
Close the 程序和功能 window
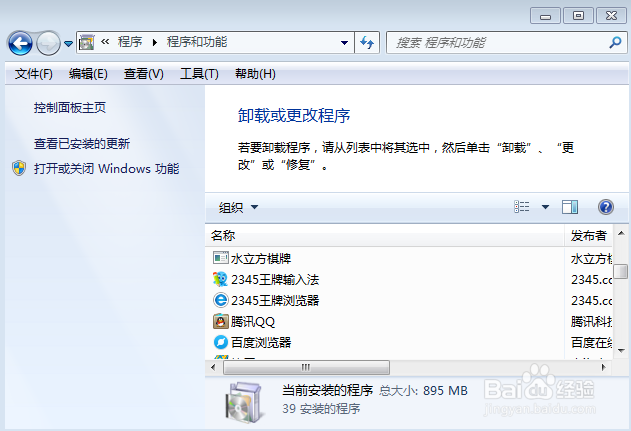[x=611, y=16]
